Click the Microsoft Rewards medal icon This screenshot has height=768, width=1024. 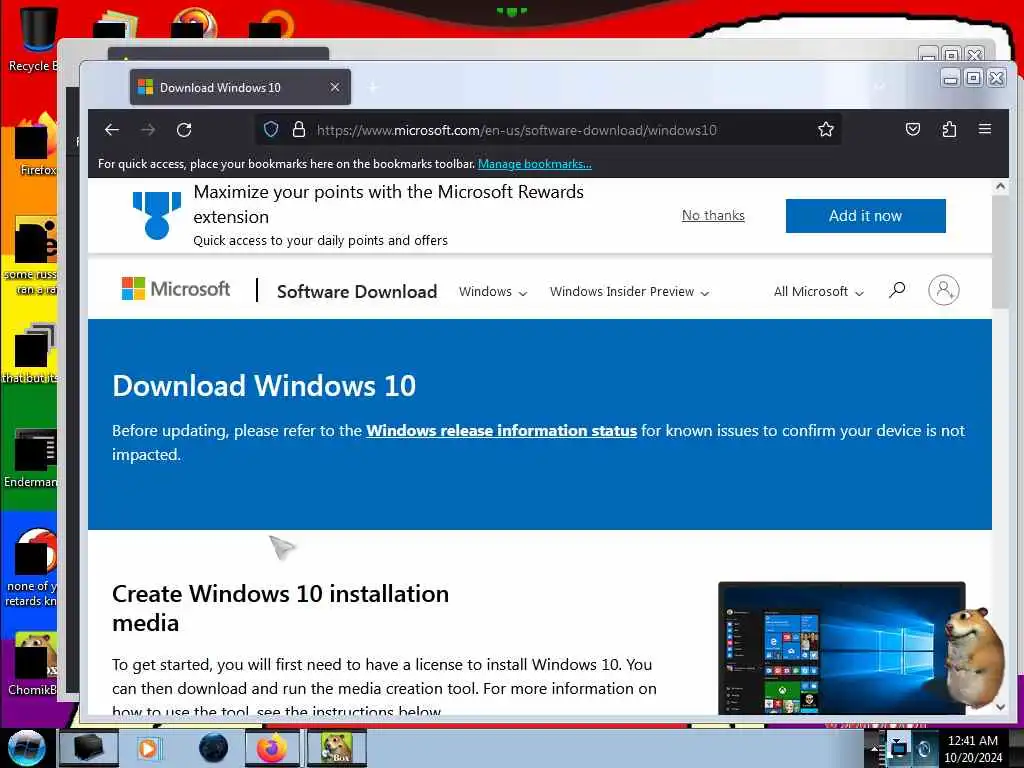pyautogui.click(x=157, y=216)
